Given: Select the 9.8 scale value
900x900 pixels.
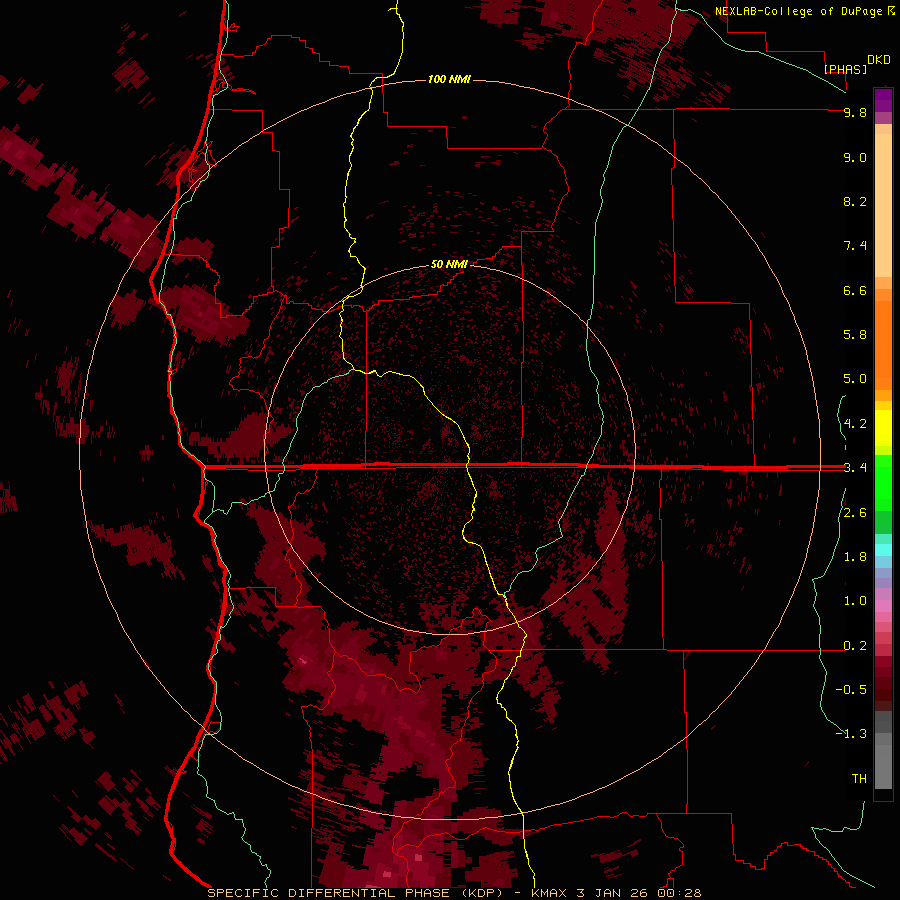Looking at the screenshot, I should 855,112.
